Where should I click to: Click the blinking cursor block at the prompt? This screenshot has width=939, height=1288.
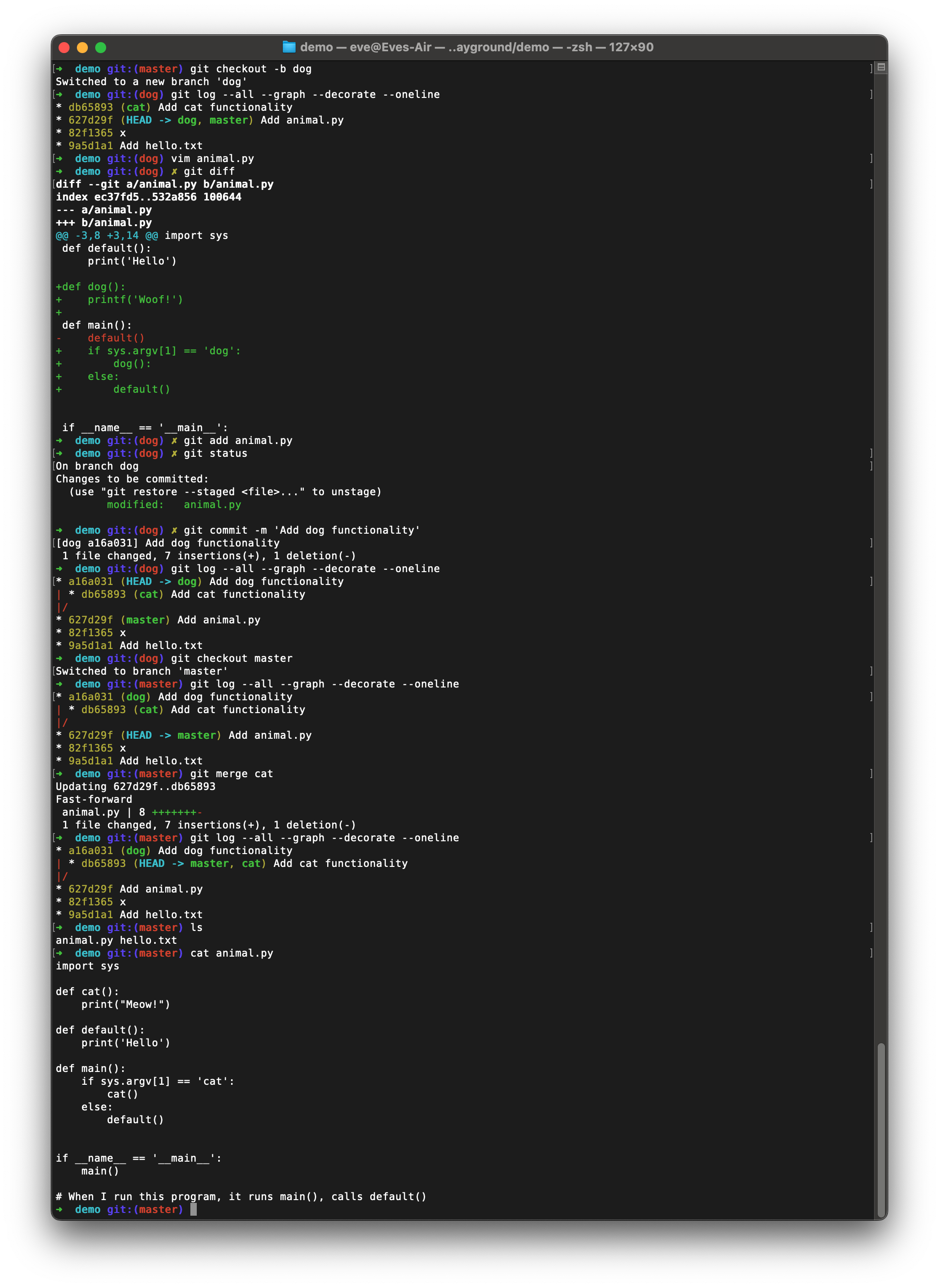click(x=194, y=1210)
